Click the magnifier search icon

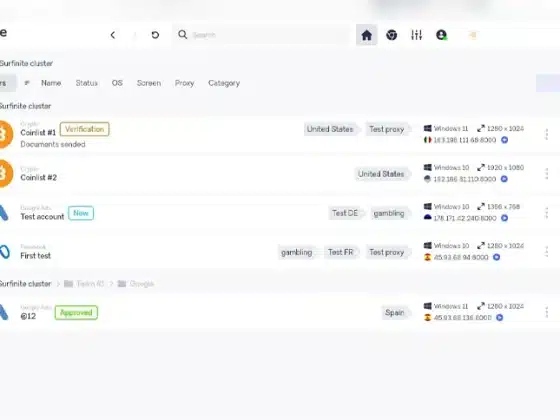tap(182, 35)
